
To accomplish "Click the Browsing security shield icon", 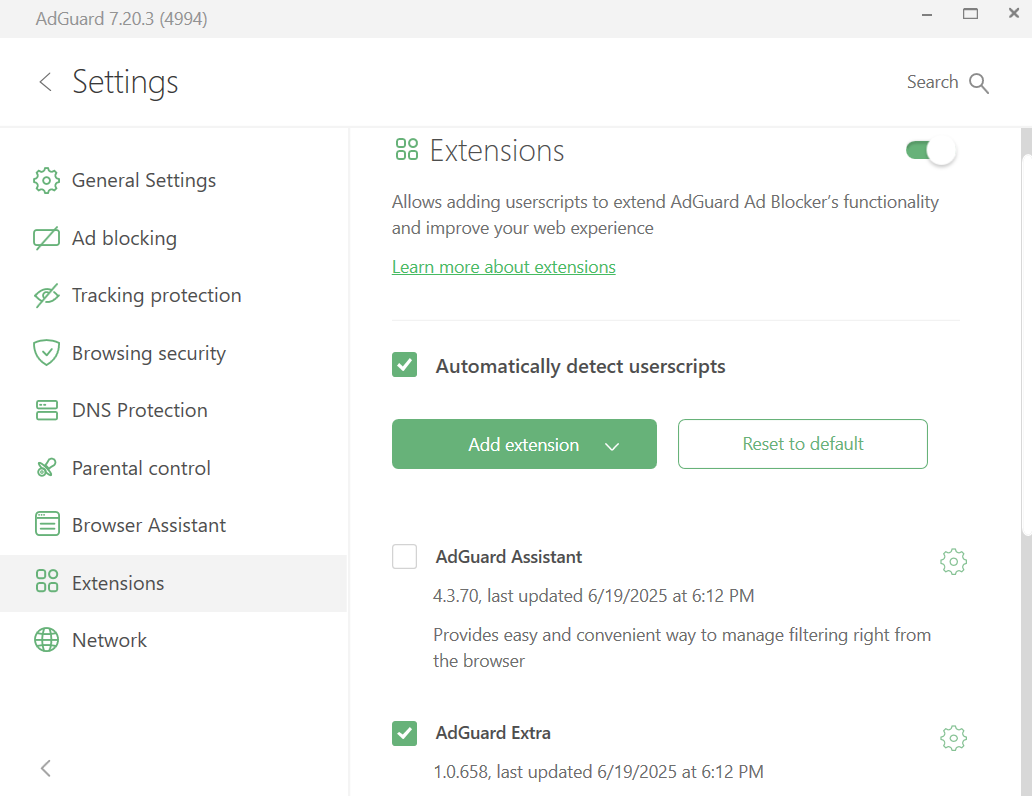I will coord(46,353).
